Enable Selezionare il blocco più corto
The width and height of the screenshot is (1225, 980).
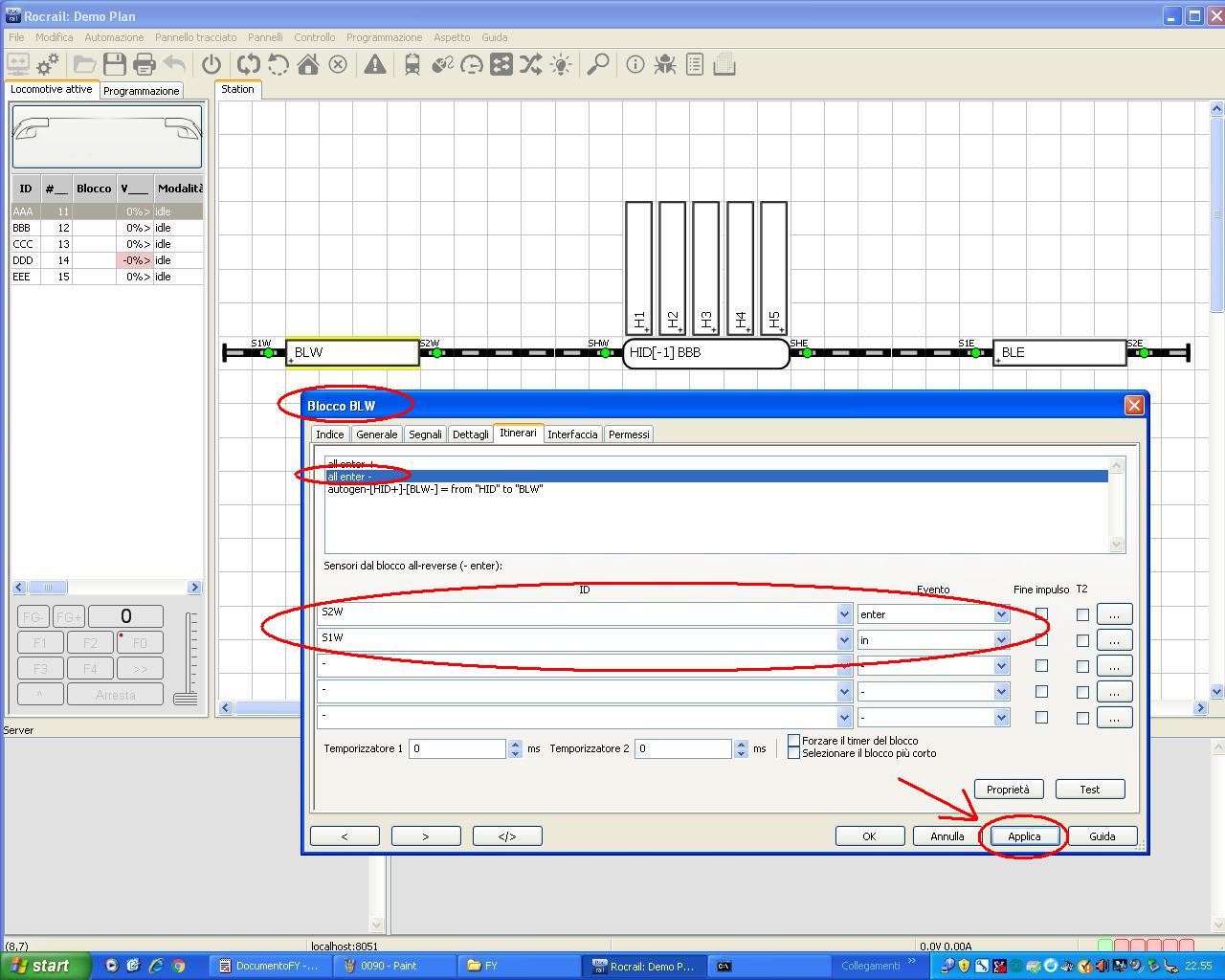pyautogui.click(x=793, y=753)
